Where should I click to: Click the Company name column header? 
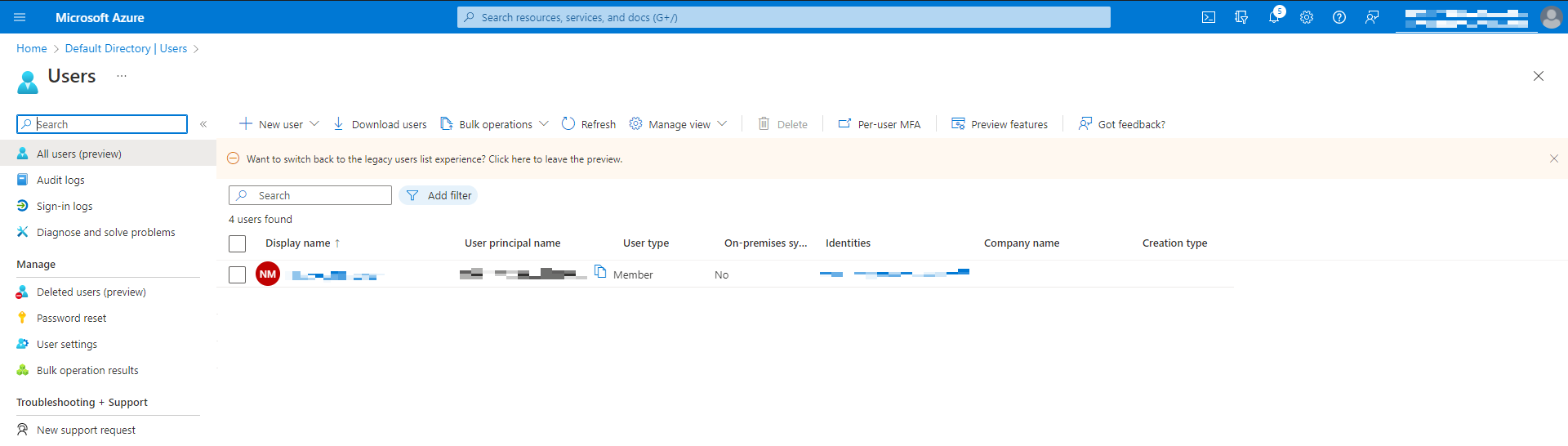(x=1022, y=243)
